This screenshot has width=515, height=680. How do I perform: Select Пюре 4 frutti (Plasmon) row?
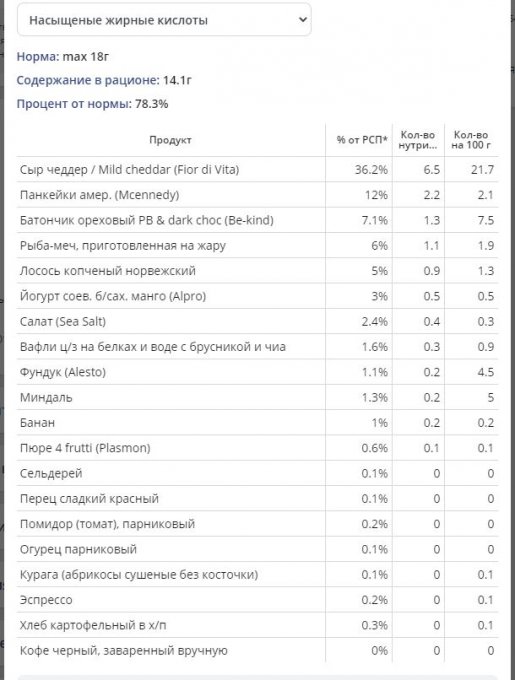[x=258, y=448]
